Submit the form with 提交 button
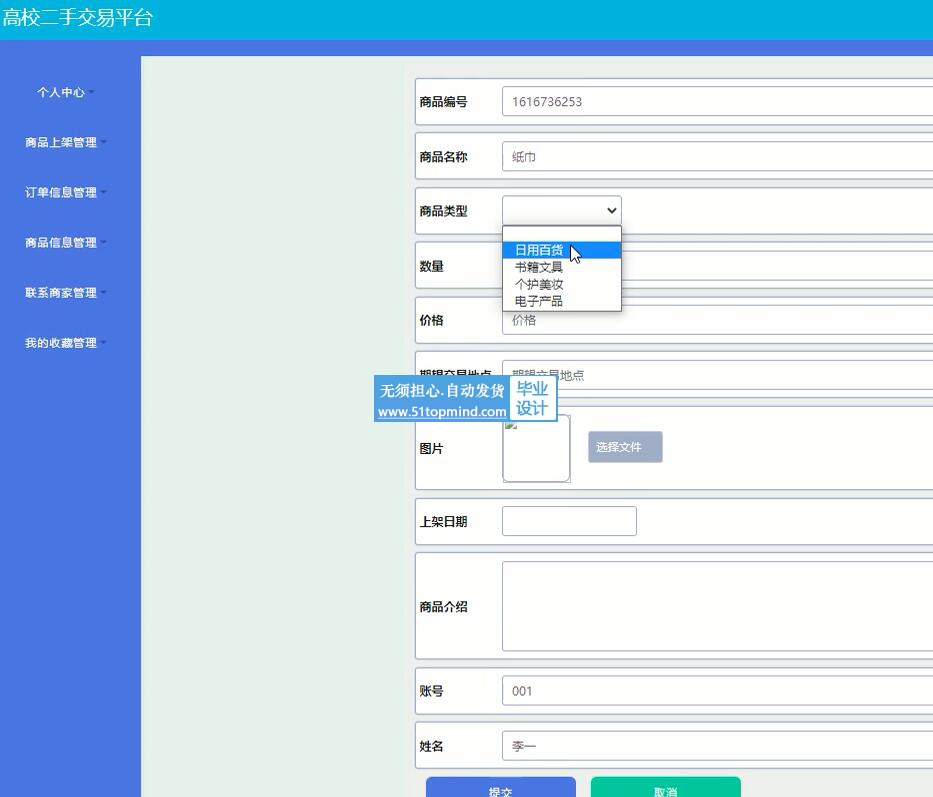933x797 pixels. click(x=500, y=788)
